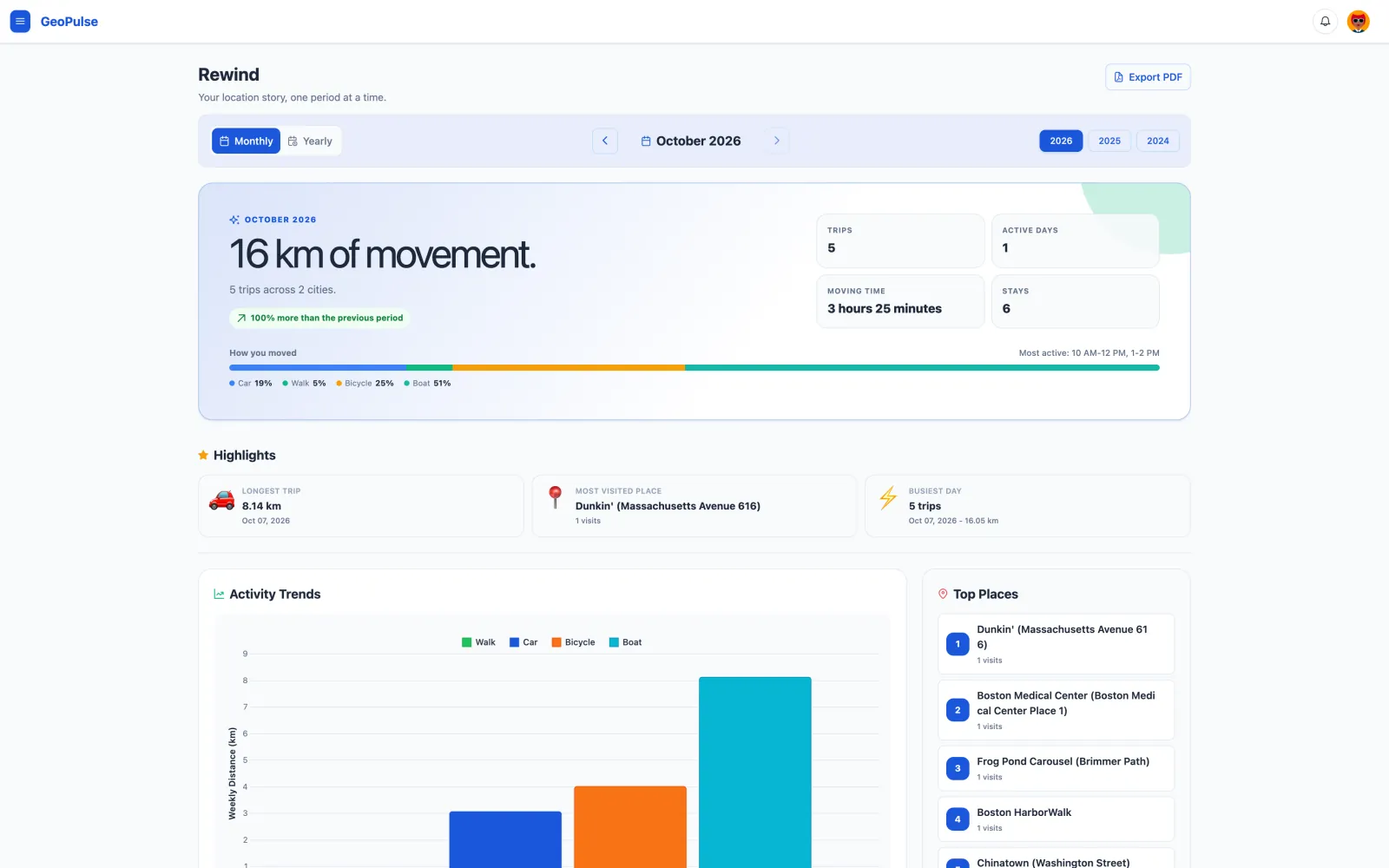Click the October 2026 period label
Viewport: 1389px width, 868px height.
point(691,141)
